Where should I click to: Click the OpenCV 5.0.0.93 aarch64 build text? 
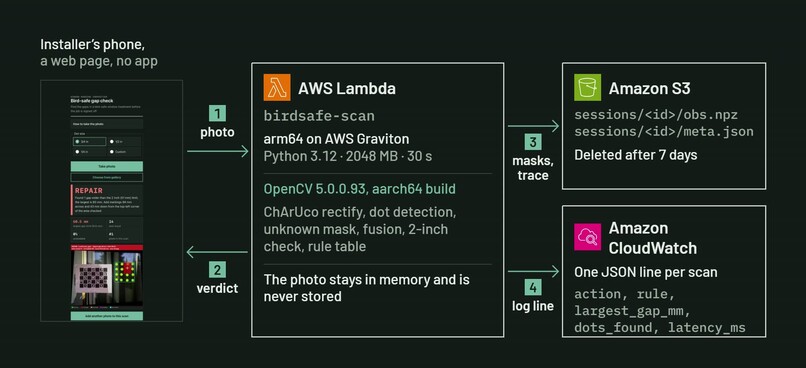pyautogui.click(x=359, y=189)
